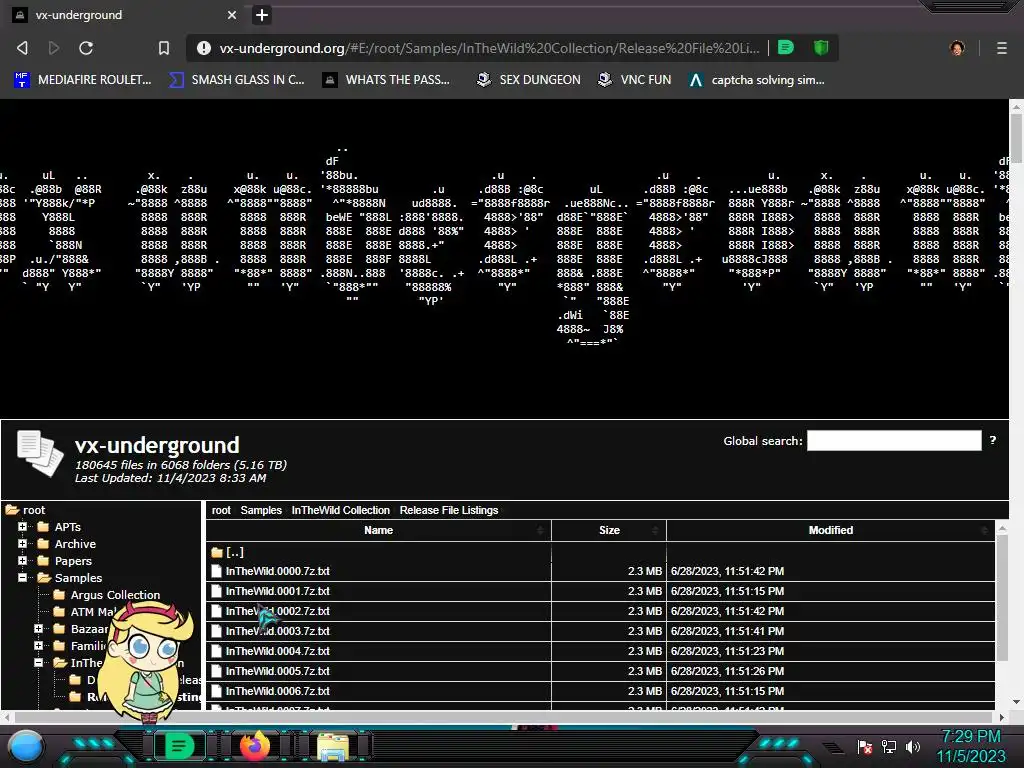Image resolution: width=1024 pixels, height=768 pixels.
Task: Expand the Bazaar folder node
Action: point(39,628)
